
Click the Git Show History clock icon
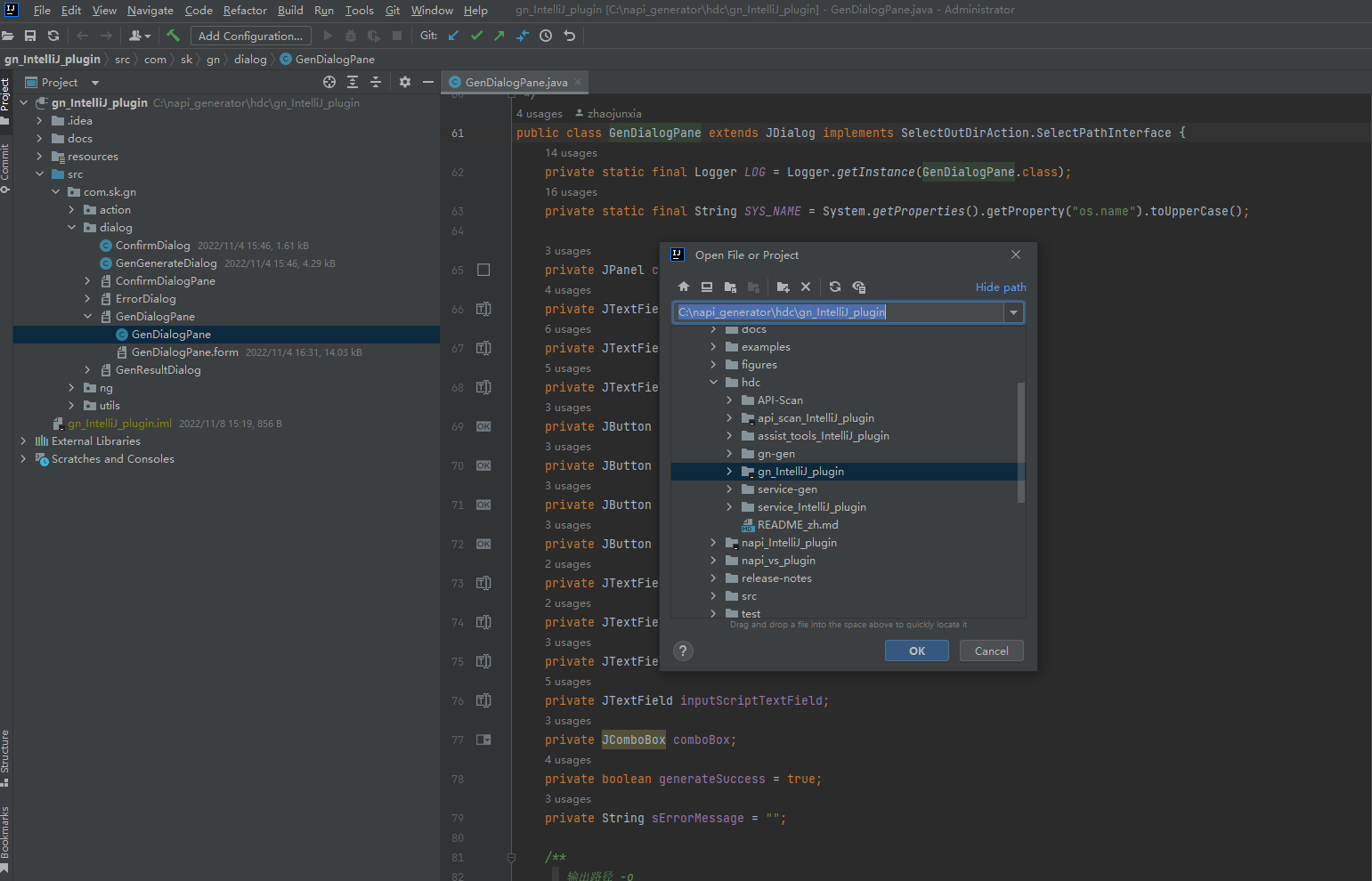point(546,36)
